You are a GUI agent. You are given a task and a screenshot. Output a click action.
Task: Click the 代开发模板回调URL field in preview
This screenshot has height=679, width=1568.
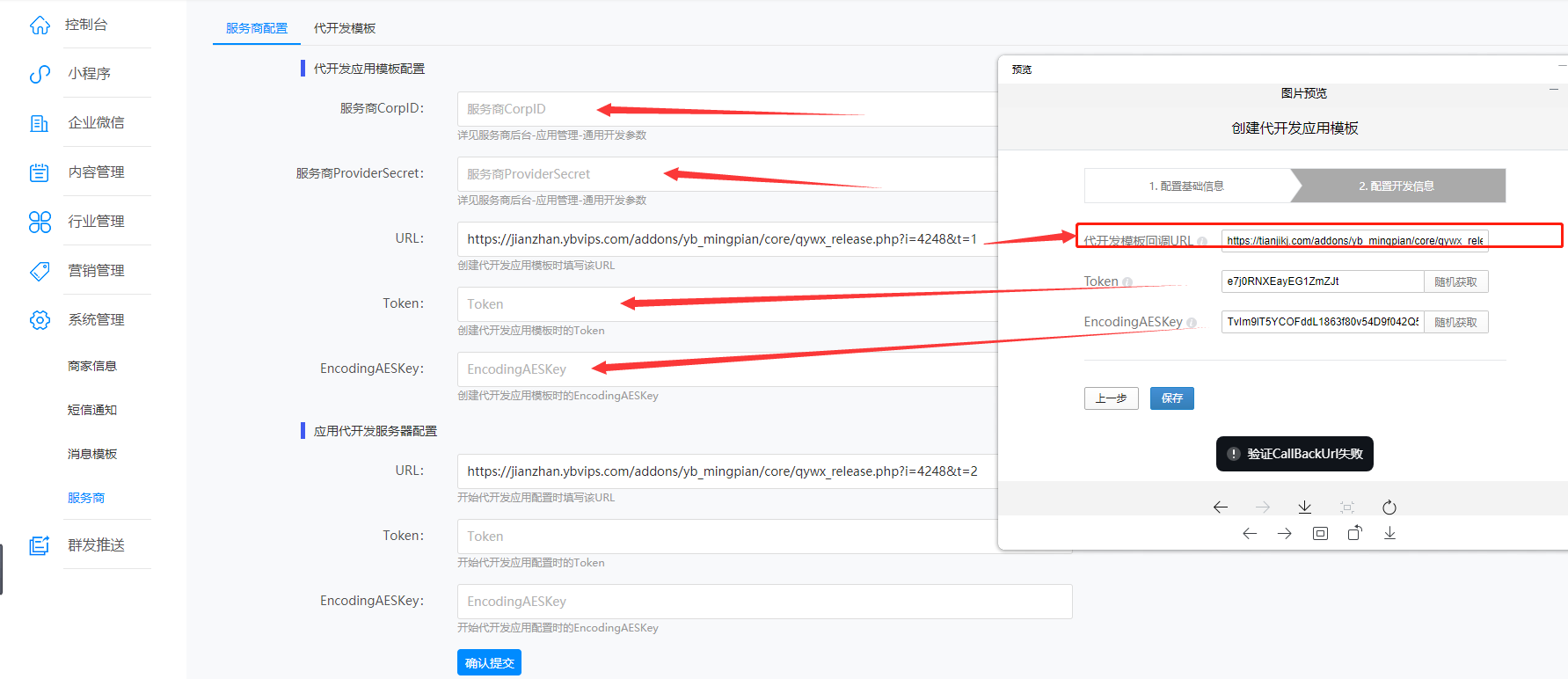tap(1355, 240)
